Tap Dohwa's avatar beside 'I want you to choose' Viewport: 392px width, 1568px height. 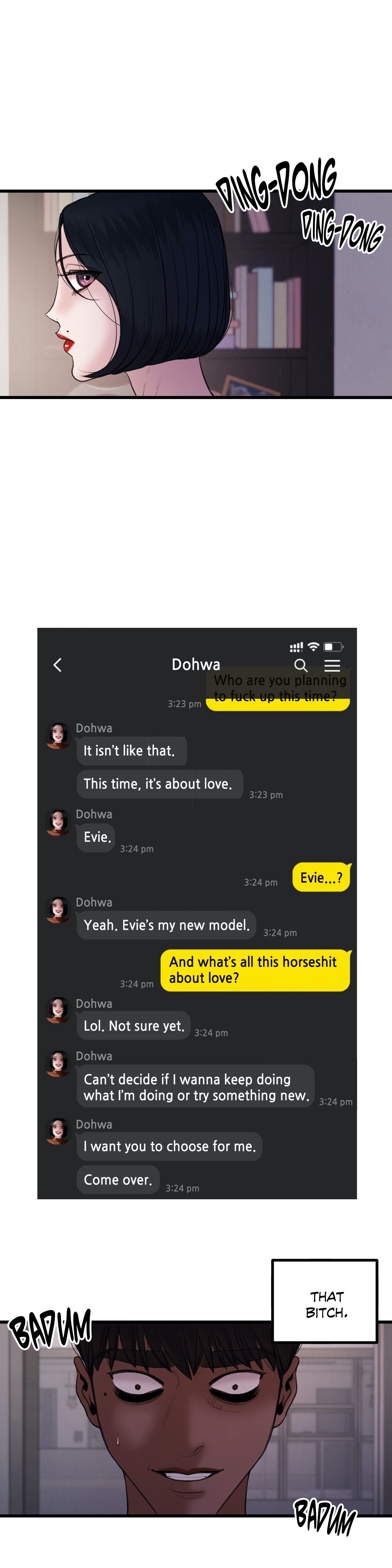(x=58, y=1131)
